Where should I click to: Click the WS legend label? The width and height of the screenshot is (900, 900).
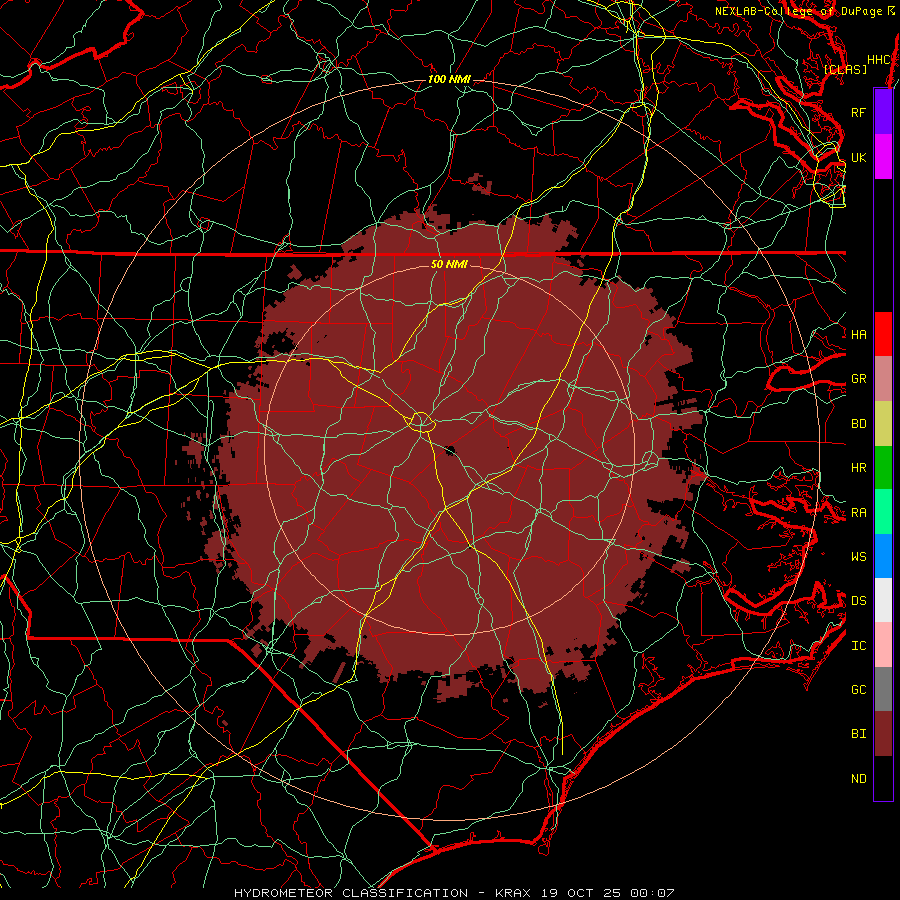pyautogui.click(x=858, y=556)
